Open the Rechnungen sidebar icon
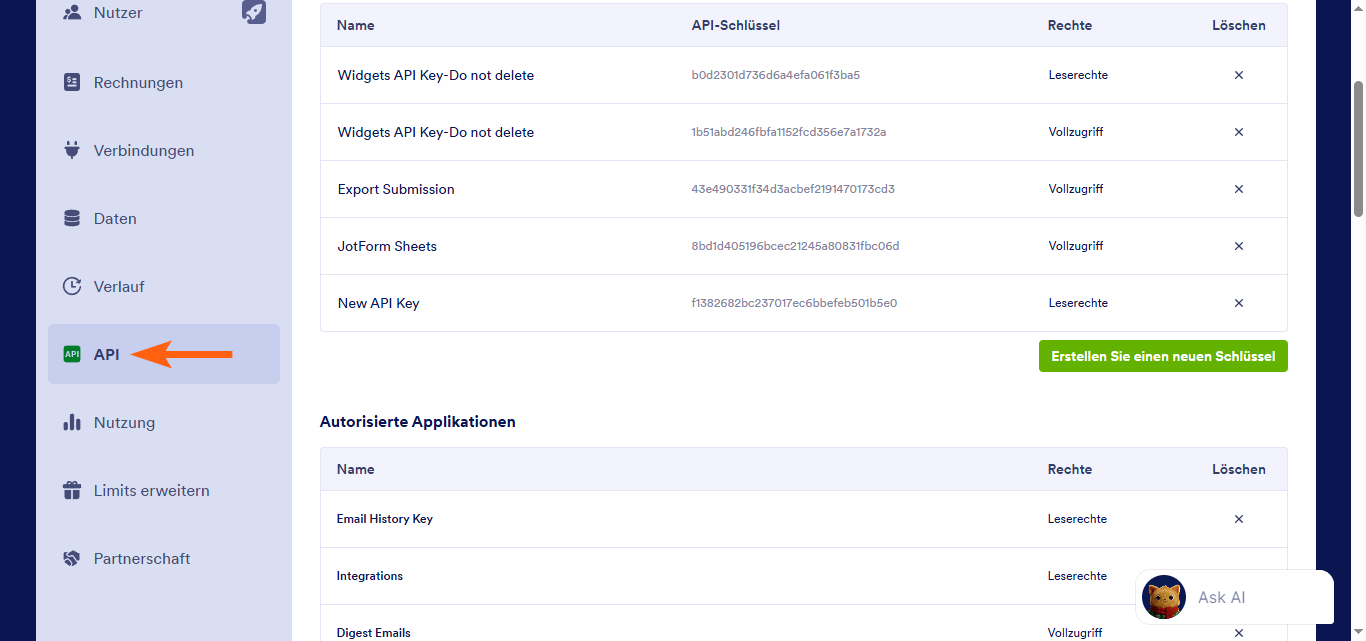This screenshot has height=641, width=1366. 72,82
